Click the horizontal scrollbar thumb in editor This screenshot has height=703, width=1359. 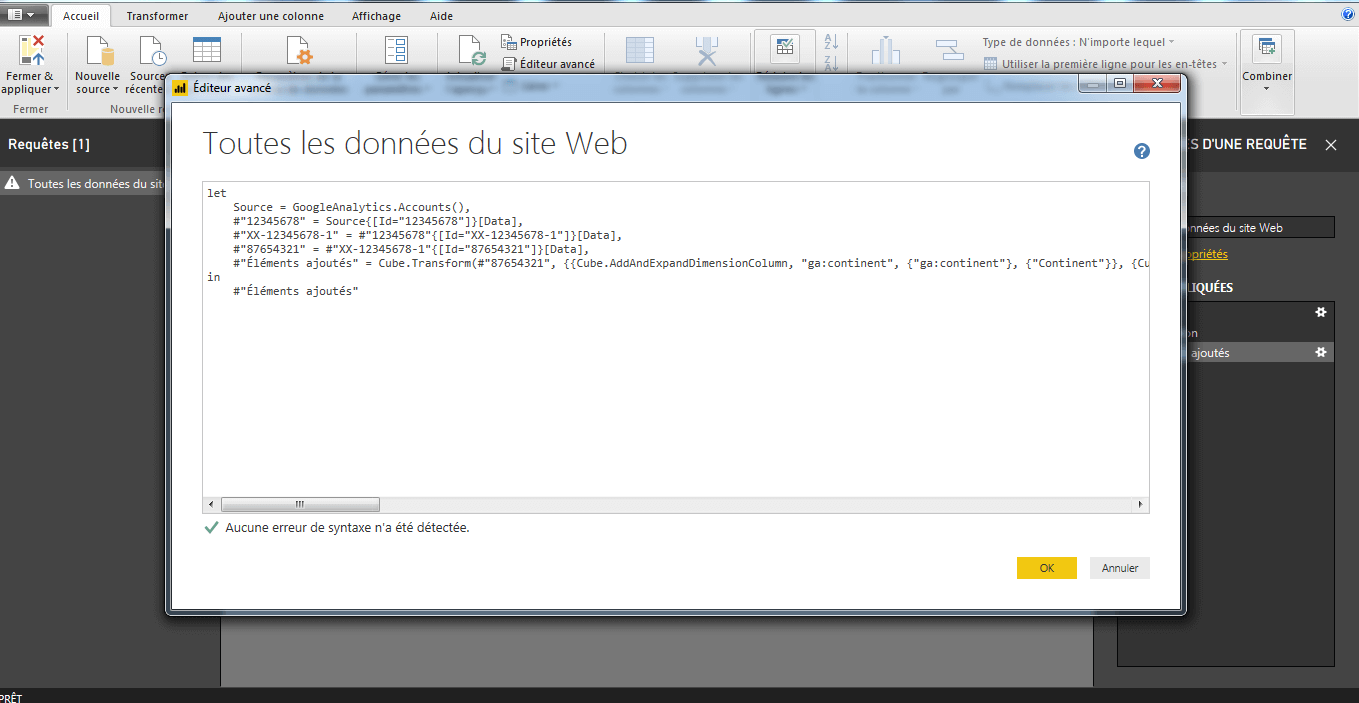(x=300, y=504)
